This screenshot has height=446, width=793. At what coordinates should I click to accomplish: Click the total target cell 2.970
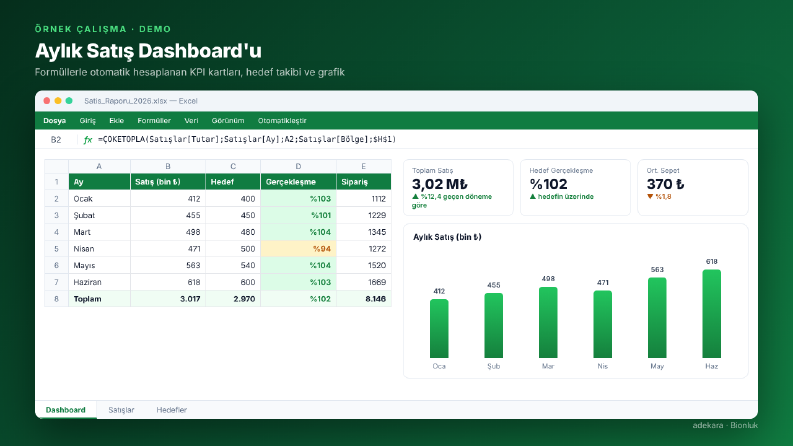coord(233,299)
